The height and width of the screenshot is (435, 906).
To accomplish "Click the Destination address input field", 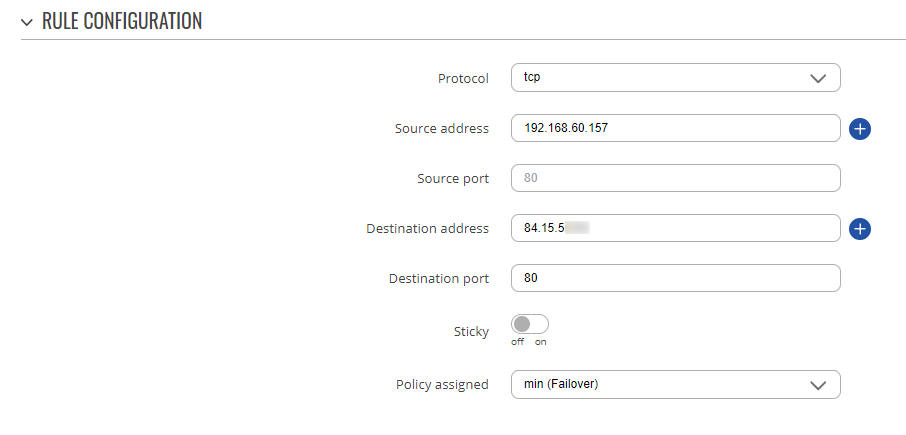I will [x=675, y=228].
